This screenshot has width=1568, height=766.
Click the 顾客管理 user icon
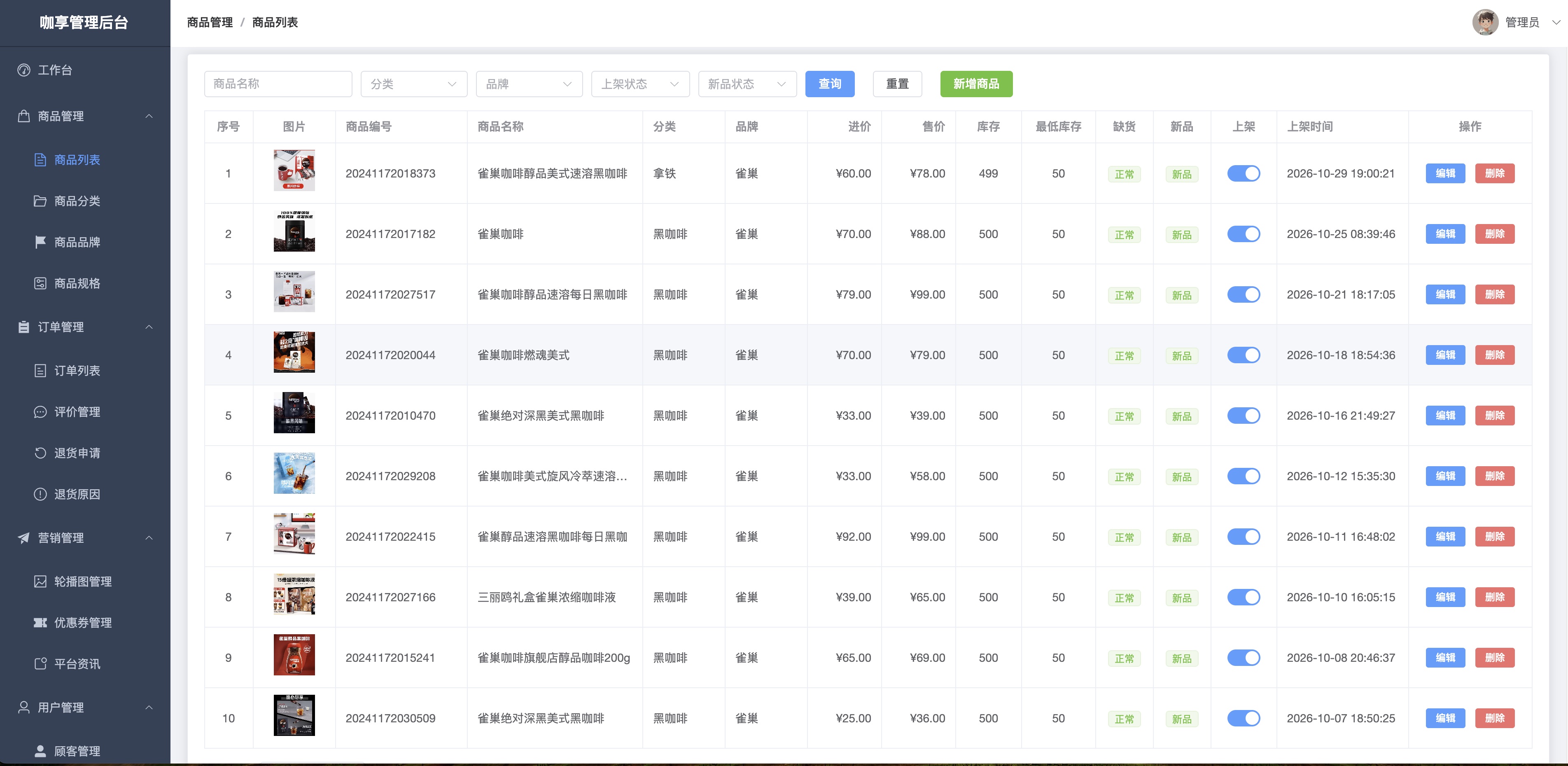click(40, 751)
